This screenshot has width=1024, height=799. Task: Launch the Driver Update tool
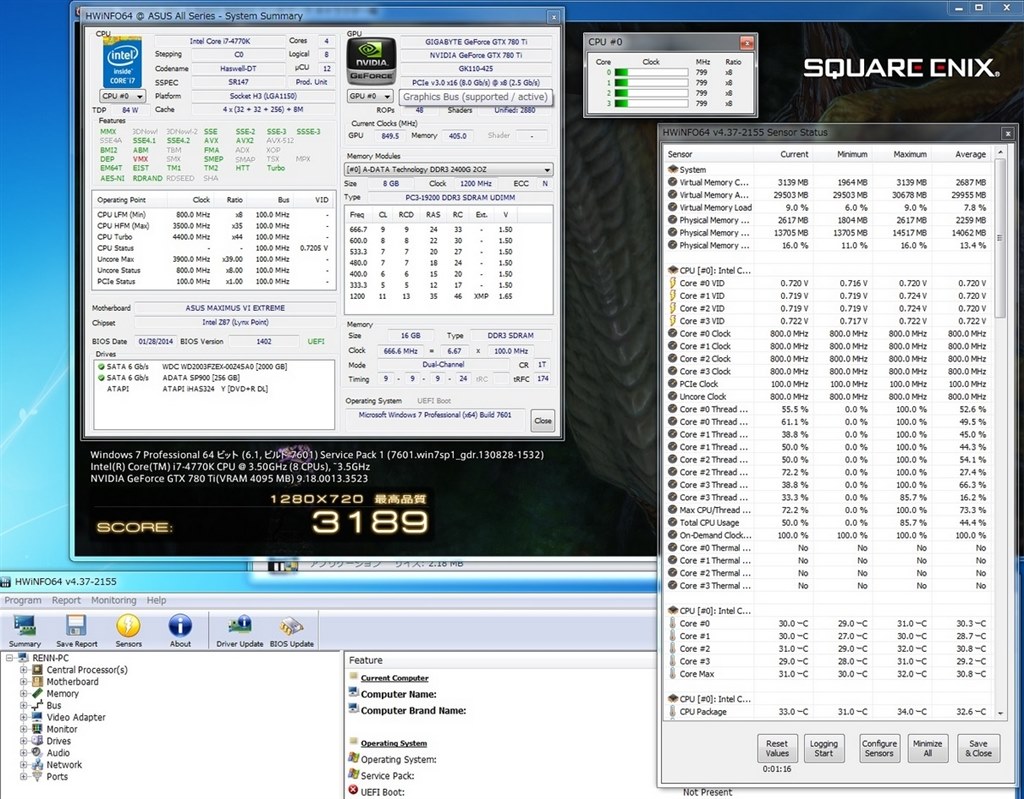click(240, 629)
